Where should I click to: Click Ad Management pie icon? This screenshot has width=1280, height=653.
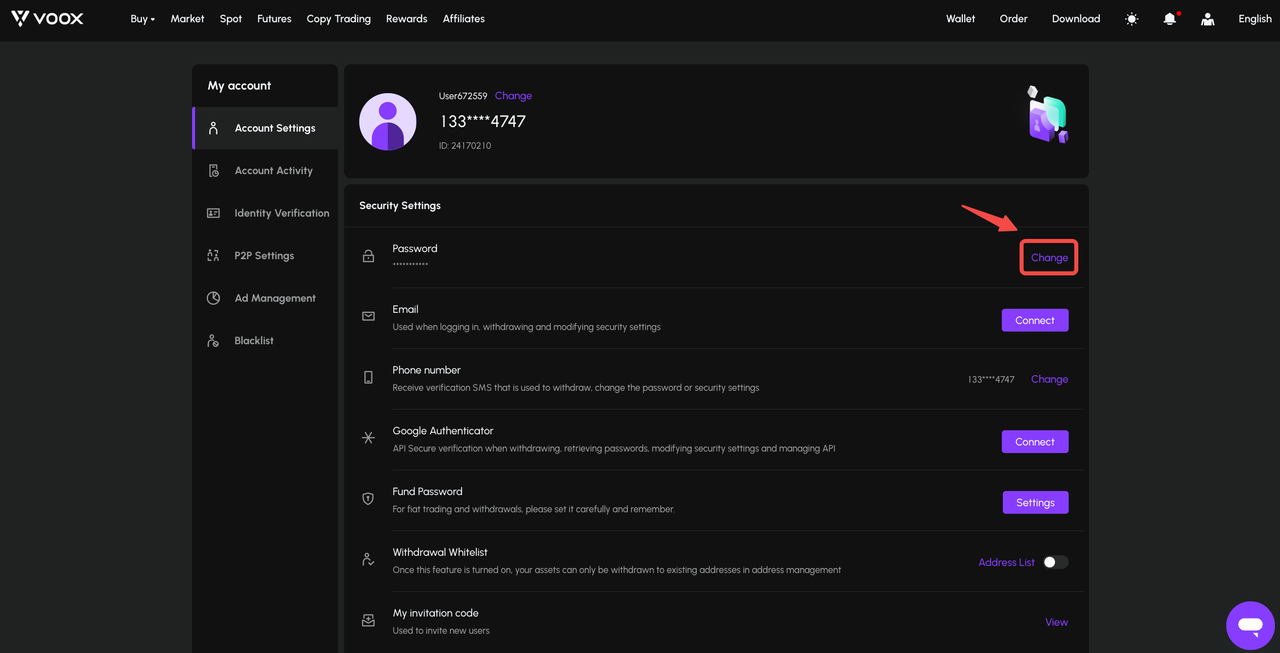click(x=213, y=298)
